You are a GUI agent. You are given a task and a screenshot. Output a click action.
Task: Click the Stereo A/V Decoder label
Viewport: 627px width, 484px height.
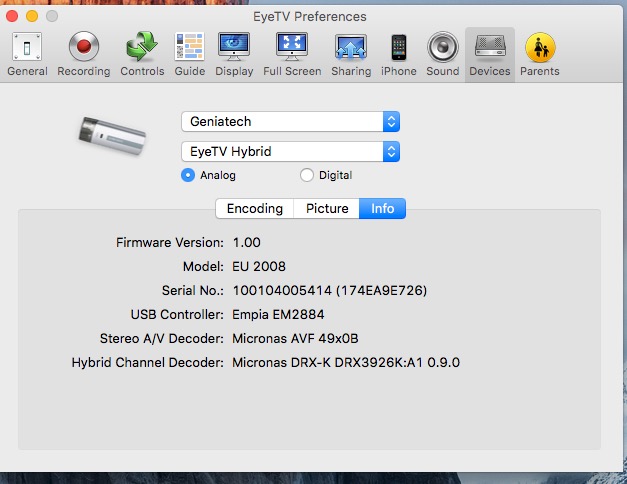coord(162,338)
